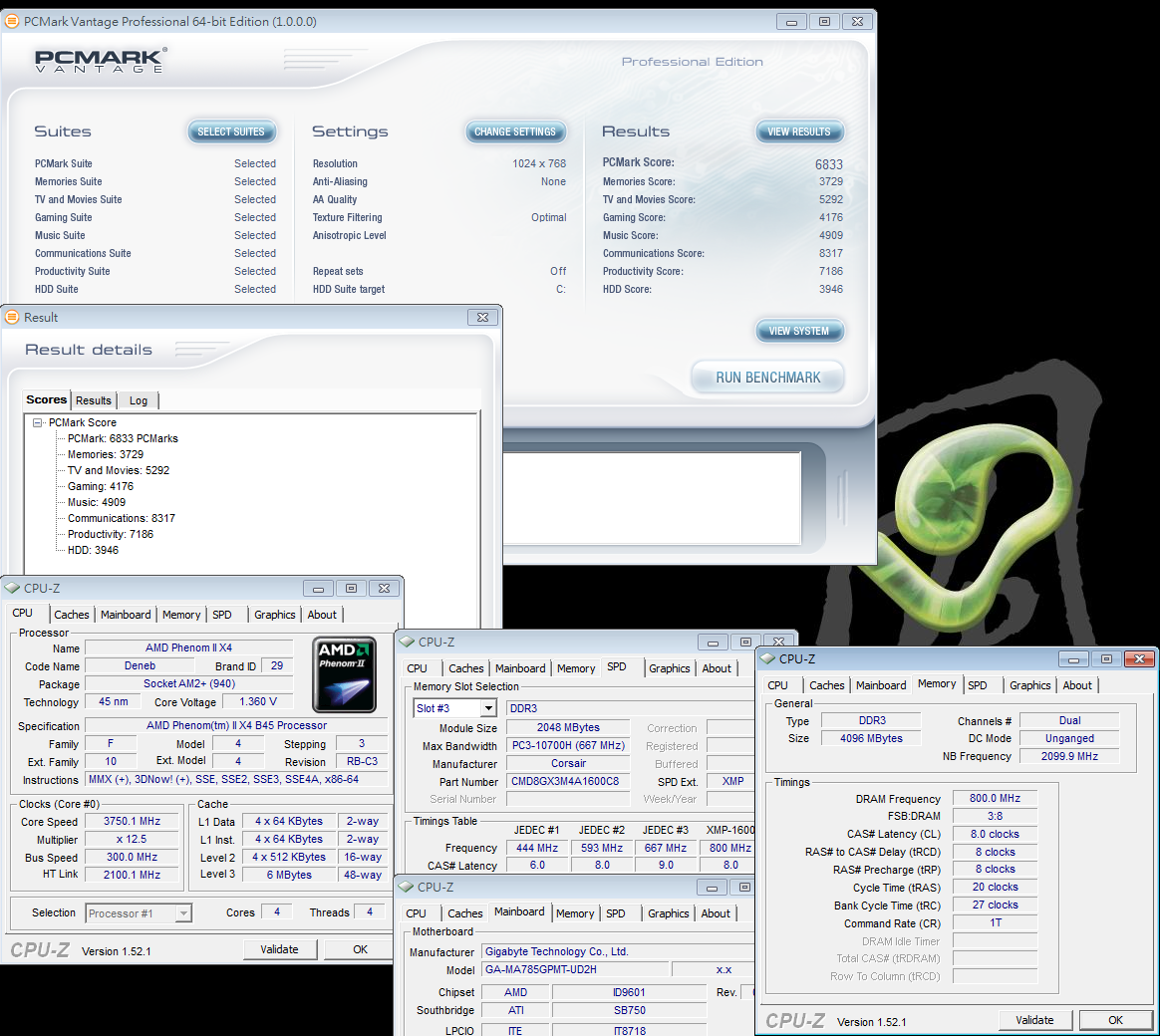Open About tab in CPU-Z processor window
Viewport: 1160px width, 1036px height.
pyautogui.click(x=322, y=615)
